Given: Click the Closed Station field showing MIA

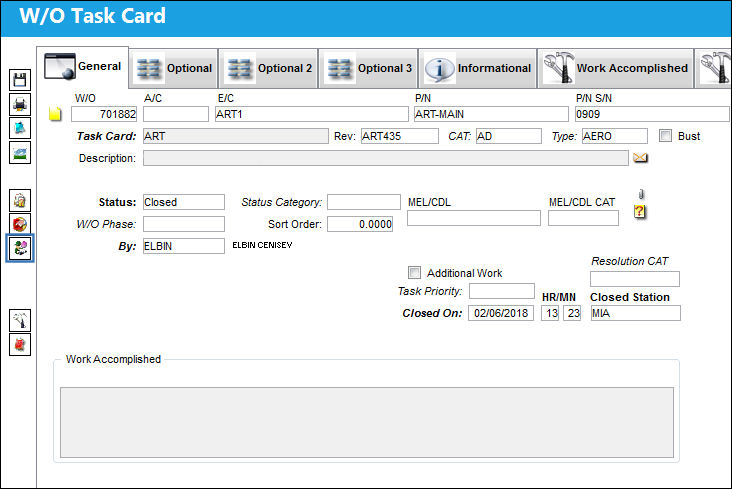Looking at the screenshot, I should [636, 313].
